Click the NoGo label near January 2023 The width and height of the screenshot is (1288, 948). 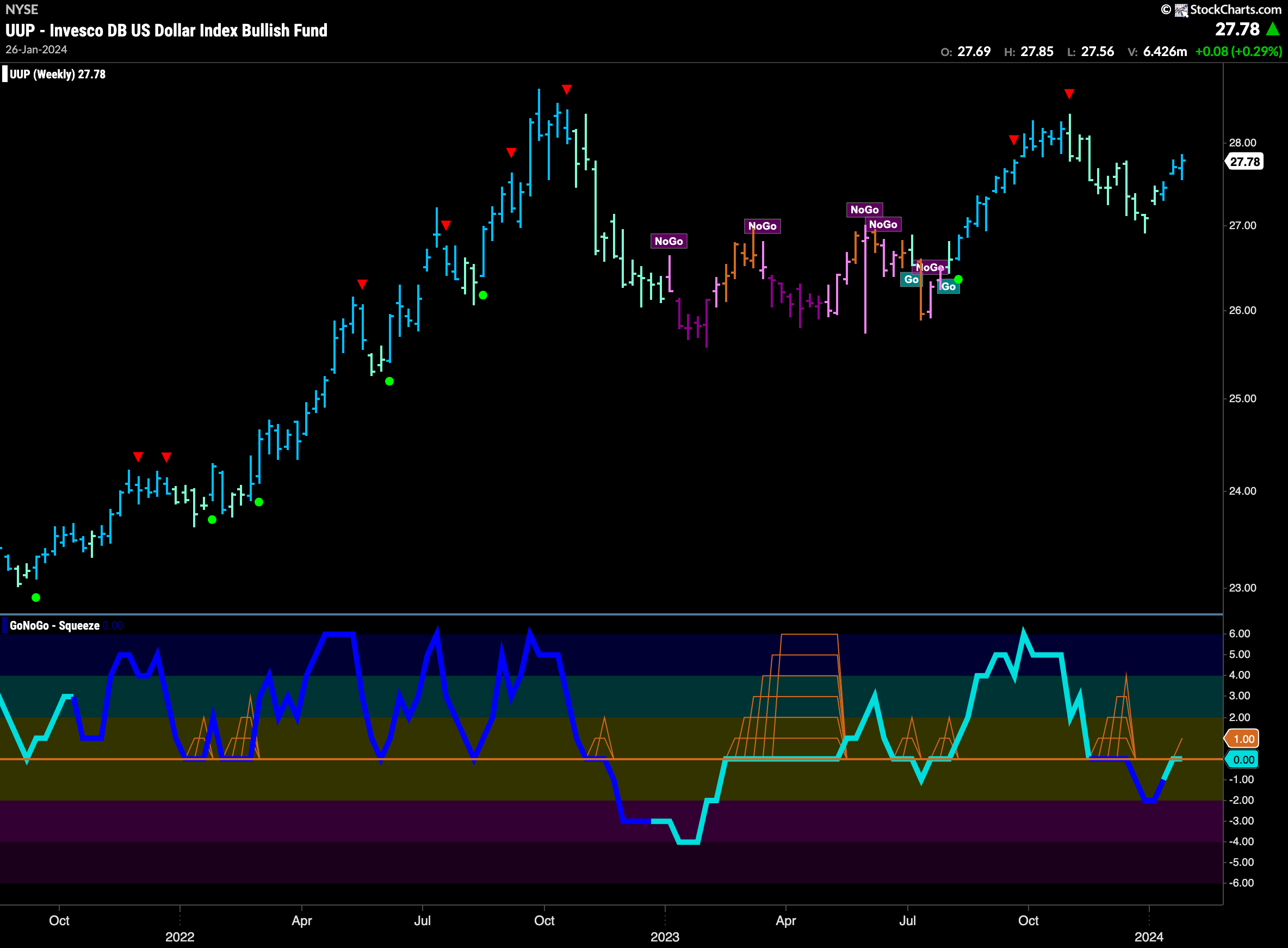[x=668, y=241]
